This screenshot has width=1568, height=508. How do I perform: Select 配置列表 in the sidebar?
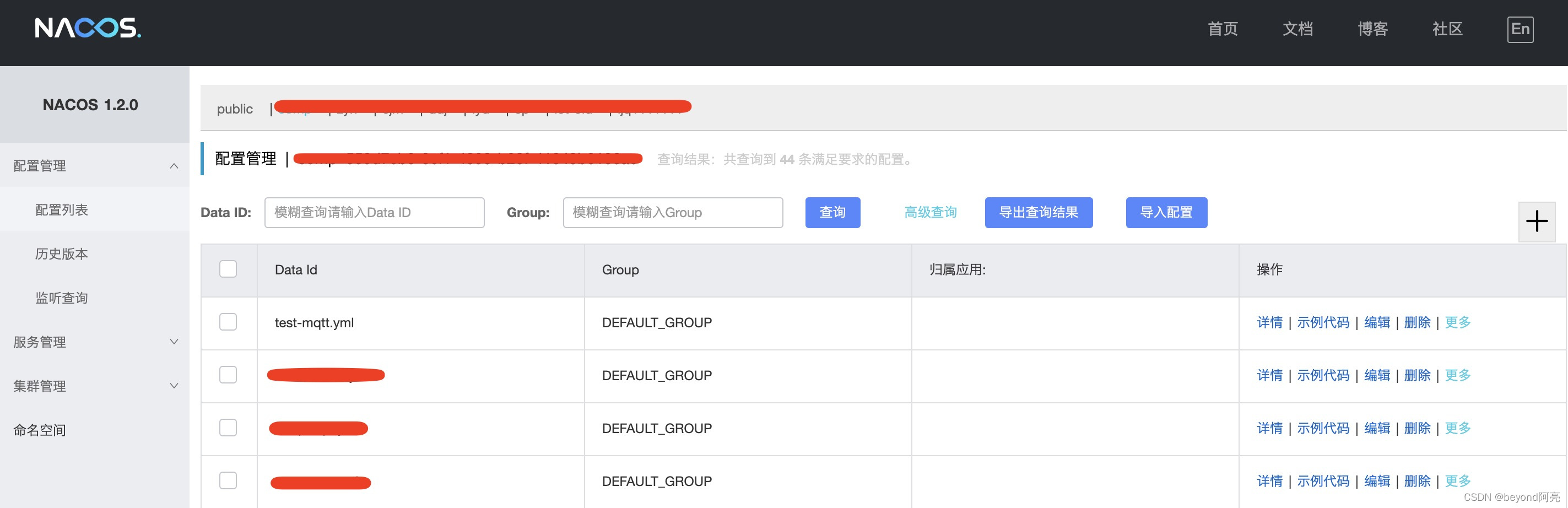pyautogui.click(x=94, y=210)
